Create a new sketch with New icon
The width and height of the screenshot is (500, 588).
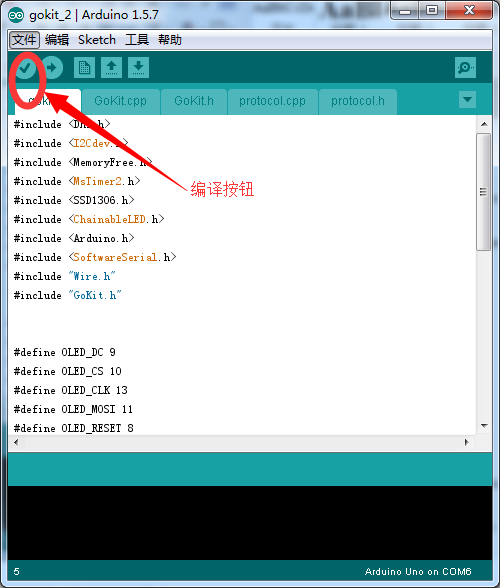[84, 68]
